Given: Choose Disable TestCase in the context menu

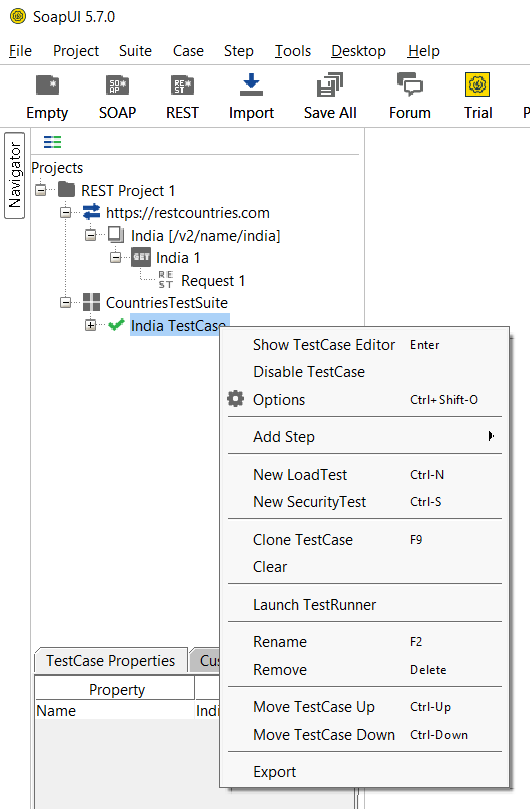Looking at the screenshot, I should [365, 371].
